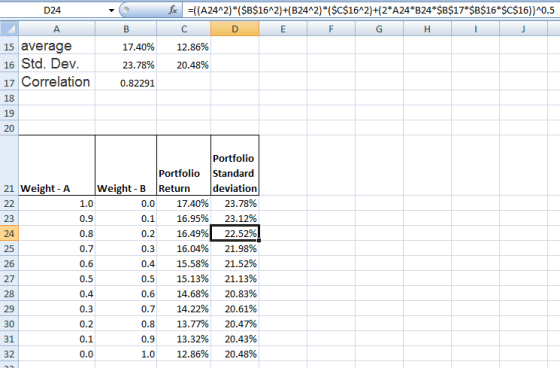Select standard deviation 20.43% cell
This screenshot has height=368, width=560.
pos(235,338)
